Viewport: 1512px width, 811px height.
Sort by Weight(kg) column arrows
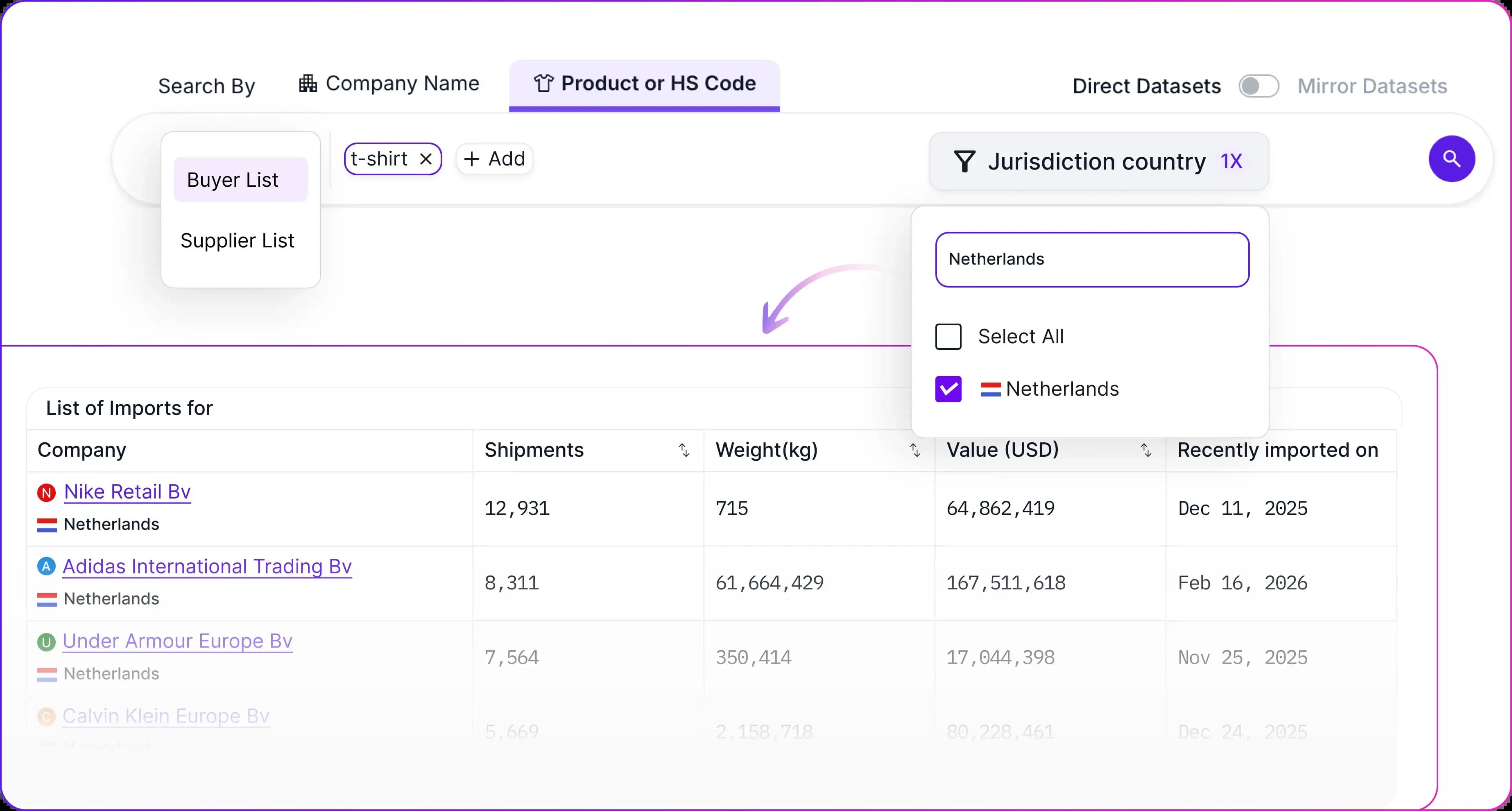point(914,451)
